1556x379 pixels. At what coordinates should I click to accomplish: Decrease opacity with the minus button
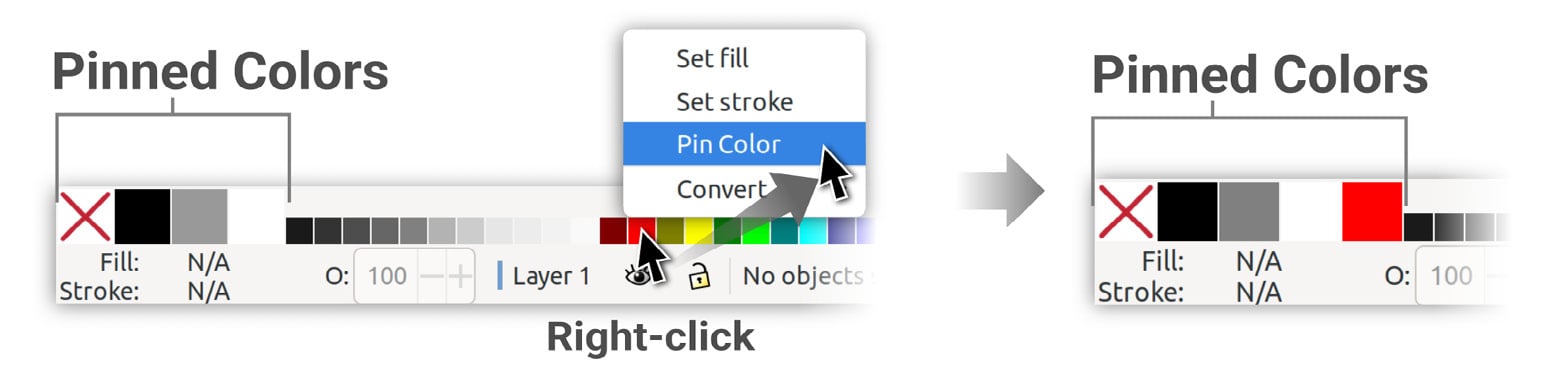tap(432, 276)
